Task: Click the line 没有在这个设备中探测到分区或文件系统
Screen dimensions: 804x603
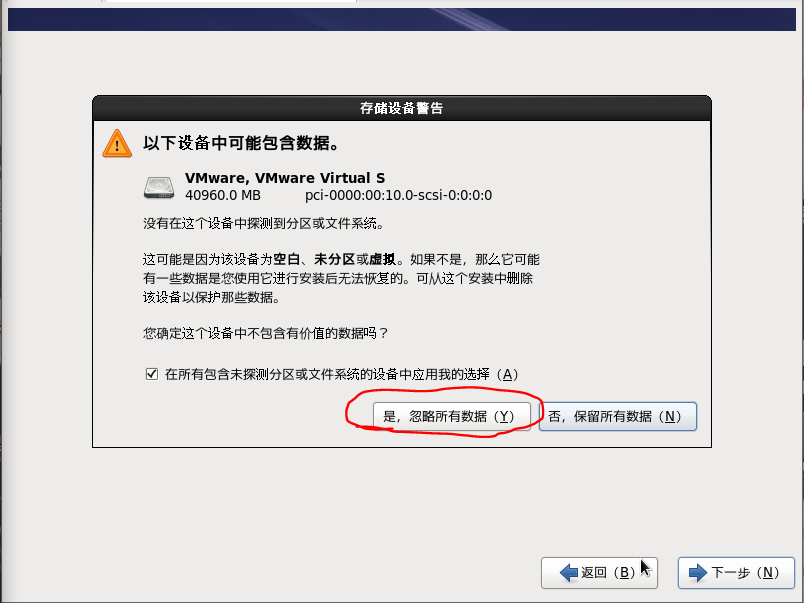Action: [x=264, y=224]
